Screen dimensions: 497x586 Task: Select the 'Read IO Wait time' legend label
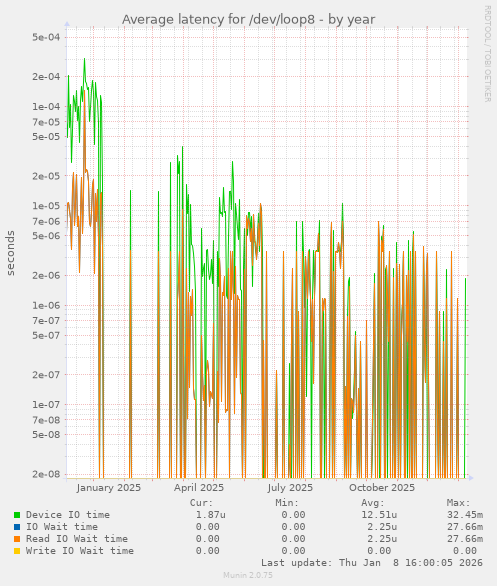coord(77,539)
